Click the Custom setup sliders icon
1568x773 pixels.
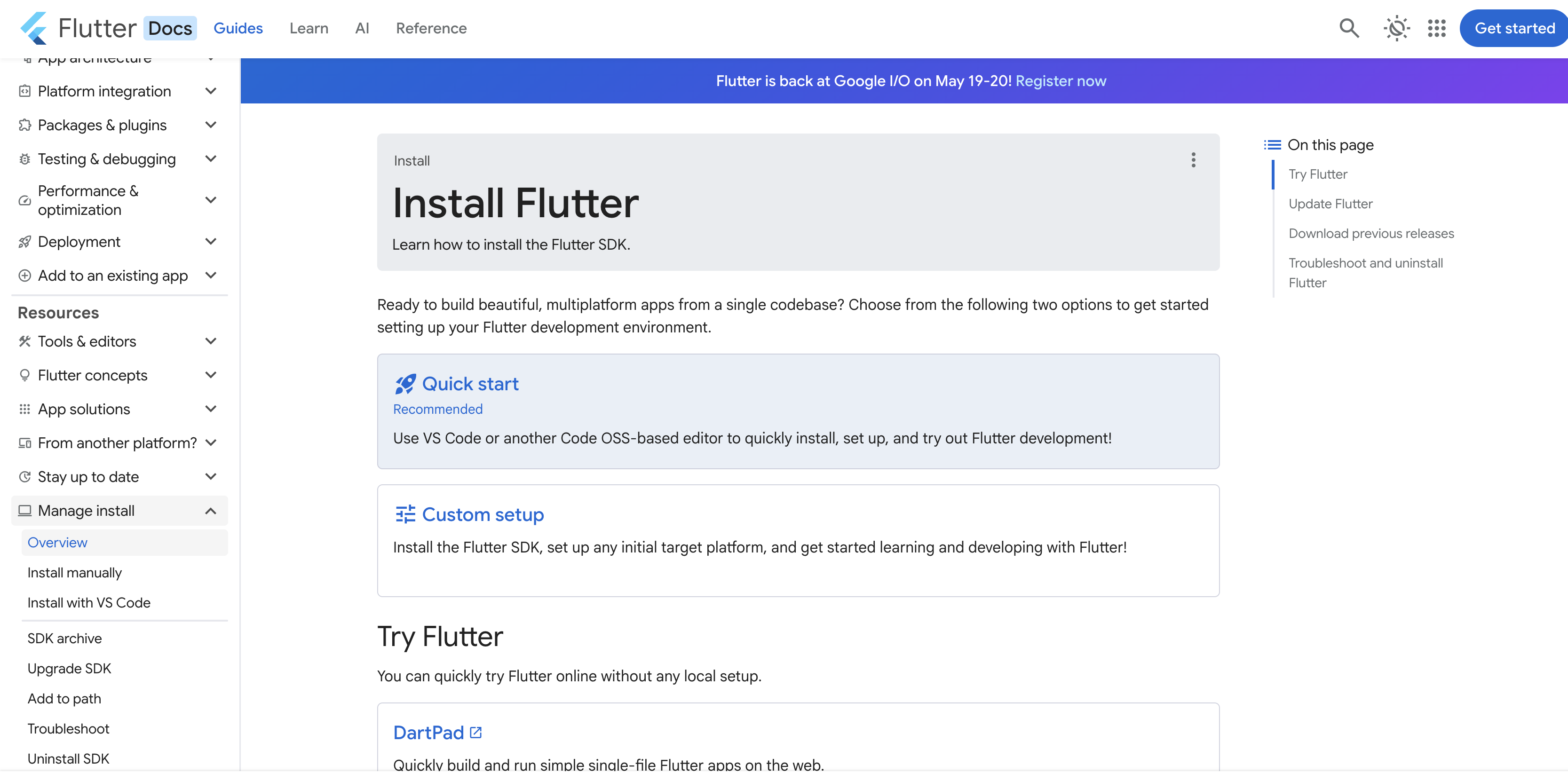point(405,514)
